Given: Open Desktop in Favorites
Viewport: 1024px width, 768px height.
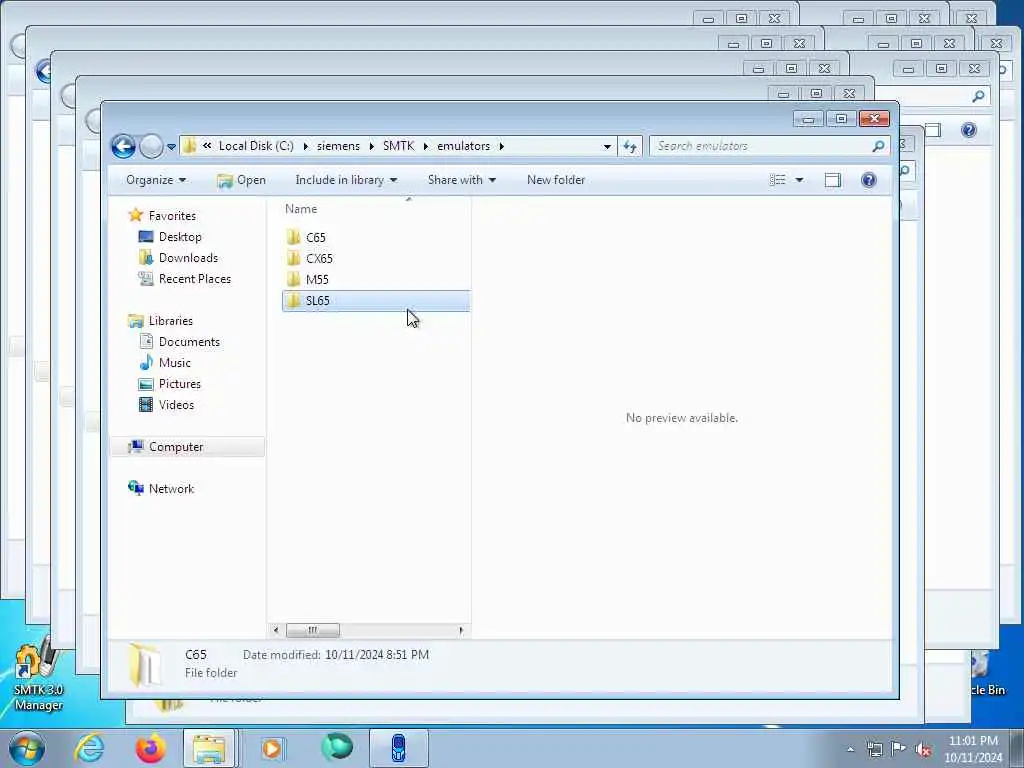Looking at the screenshot, I should pyautogui.click(x=180, y=236).
